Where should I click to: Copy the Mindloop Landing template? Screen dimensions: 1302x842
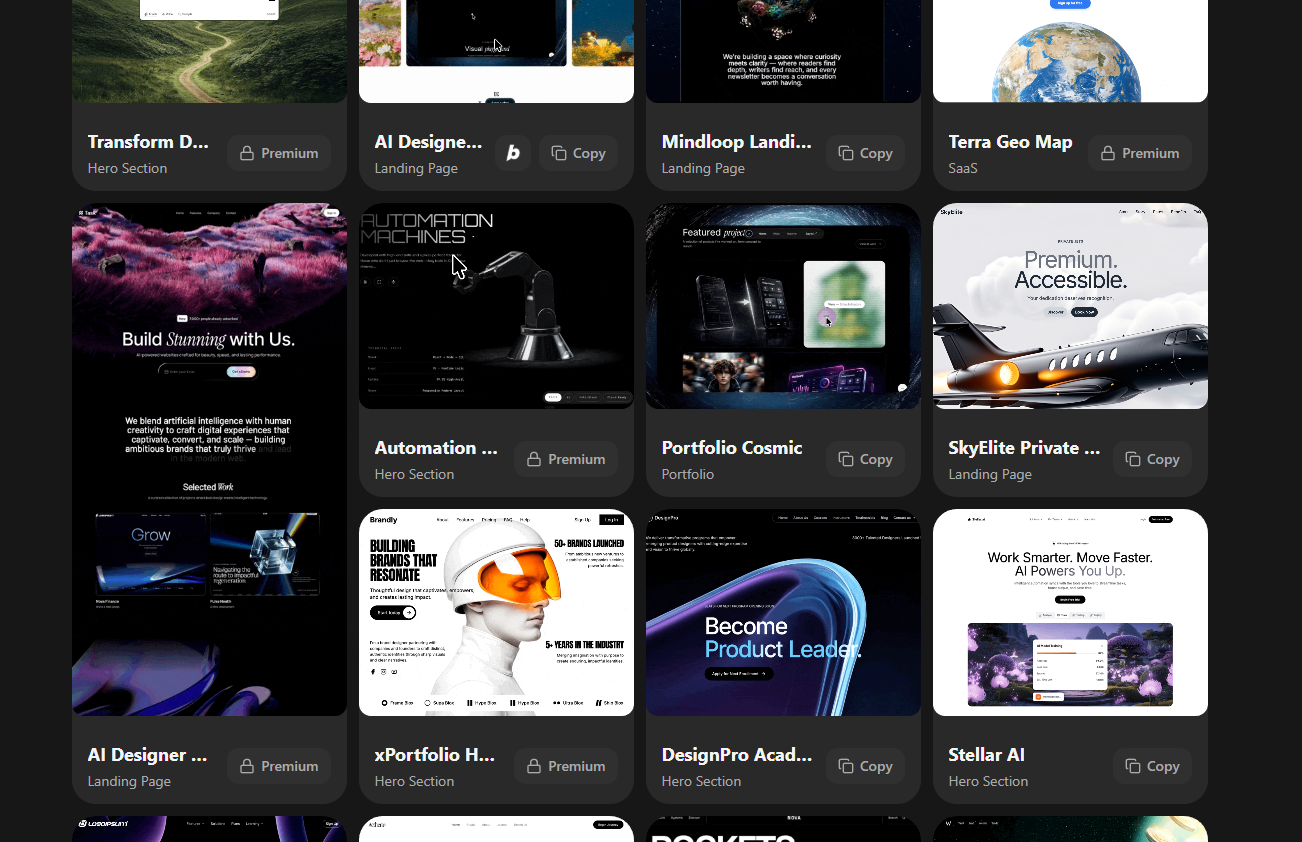(x=865, y=153)
